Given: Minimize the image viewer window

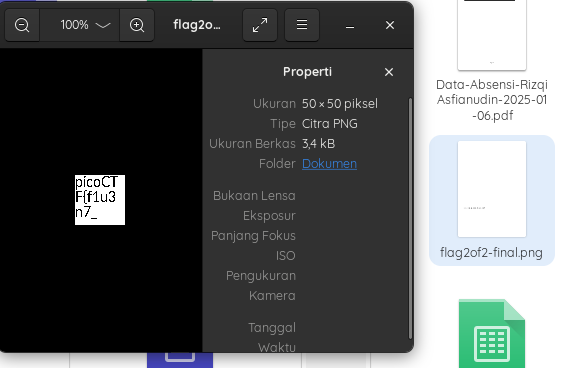Looking at the screenshot, I should click(350, 25).
